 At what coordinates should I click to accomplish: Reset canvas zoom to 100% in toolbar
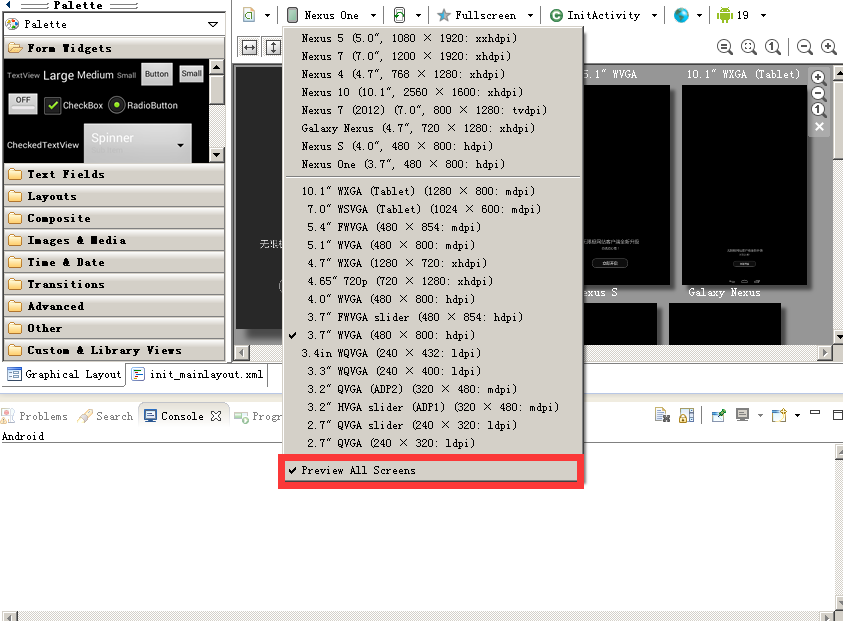click(773, 47)
